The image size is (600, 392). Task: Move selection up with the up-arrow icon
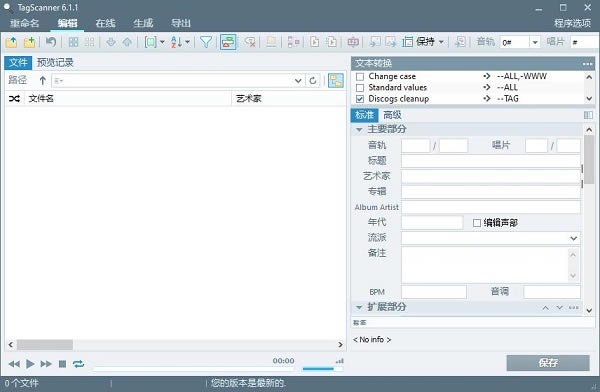pos(127,42)
